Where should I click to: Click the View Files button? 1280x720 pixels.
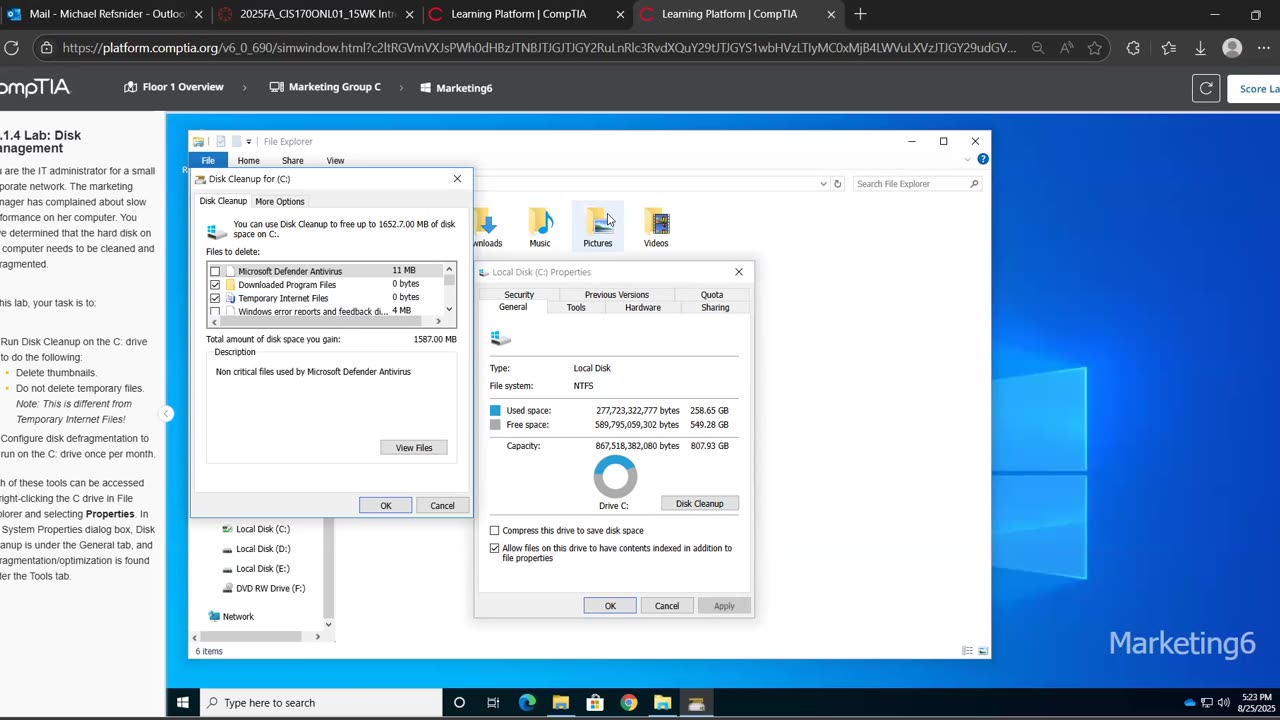(414, 448)
